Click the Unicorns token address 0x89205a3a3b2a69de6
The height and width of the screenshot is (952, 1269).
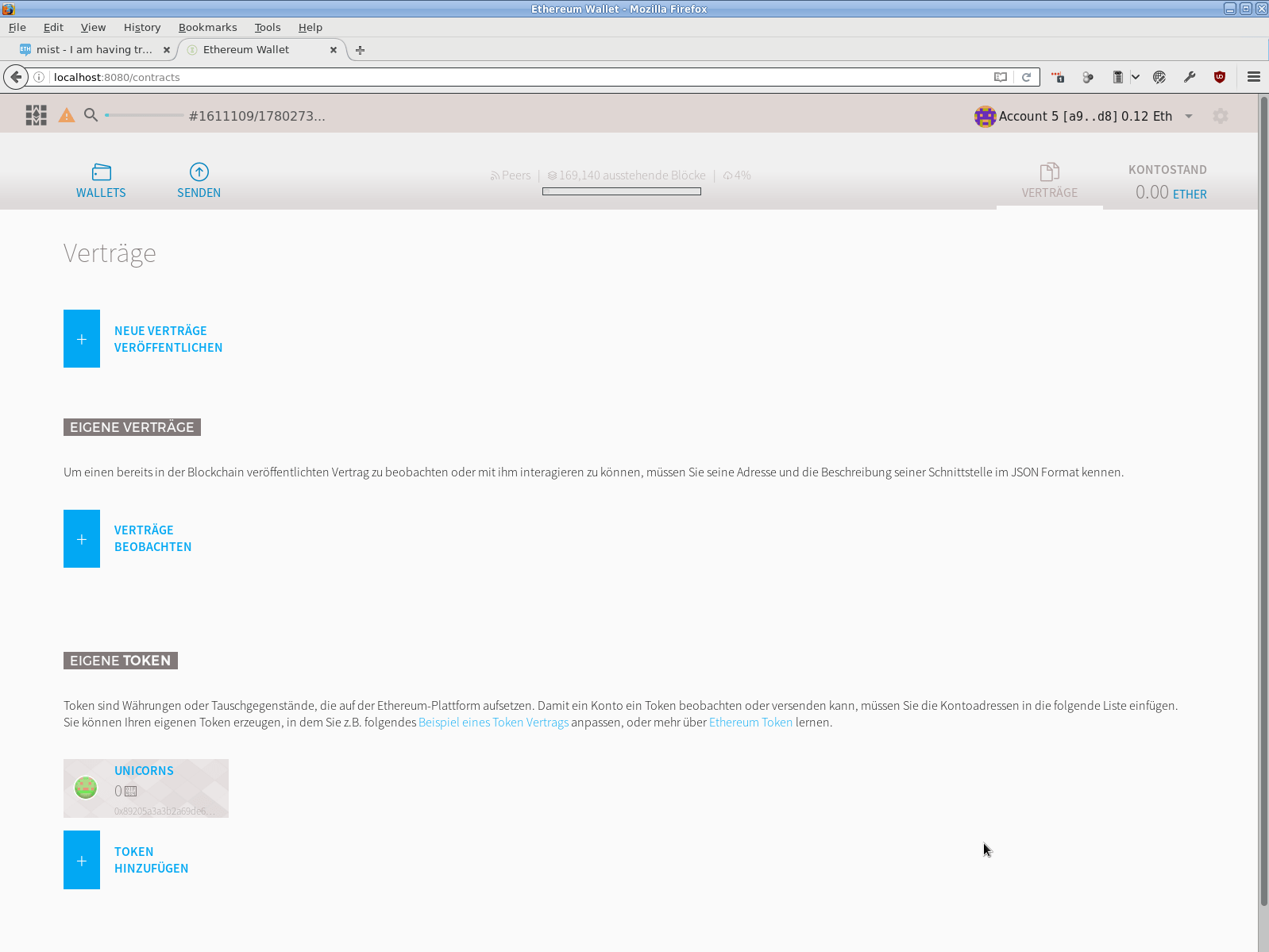click(164, 811)
